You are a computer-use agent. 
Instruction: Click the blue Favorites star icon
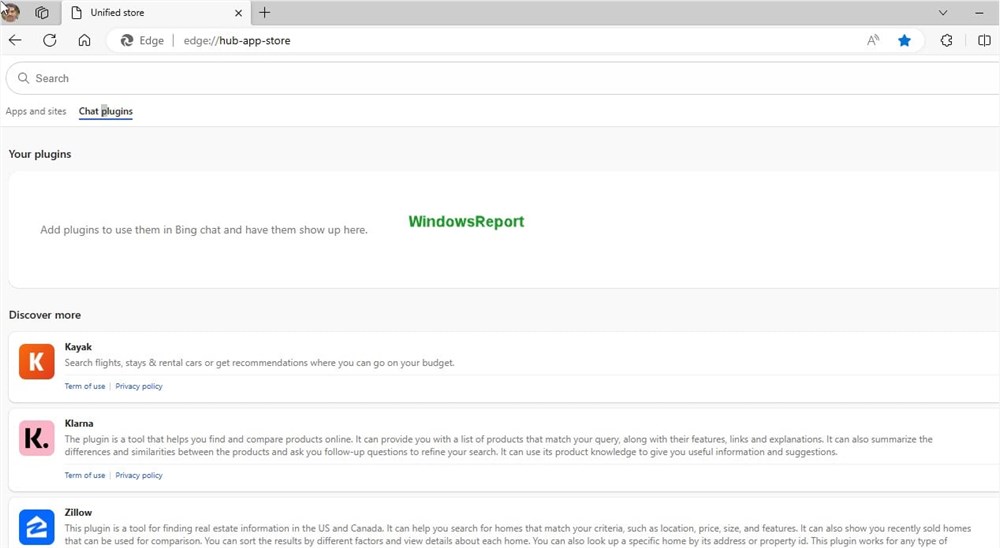tap(904, 41)
